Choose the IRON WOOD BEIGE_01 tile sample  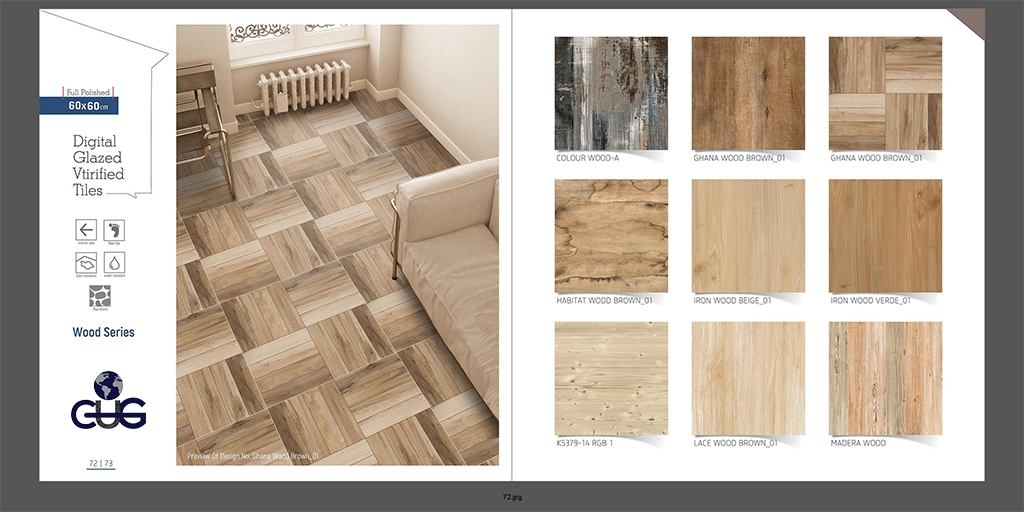click(748, 236)
